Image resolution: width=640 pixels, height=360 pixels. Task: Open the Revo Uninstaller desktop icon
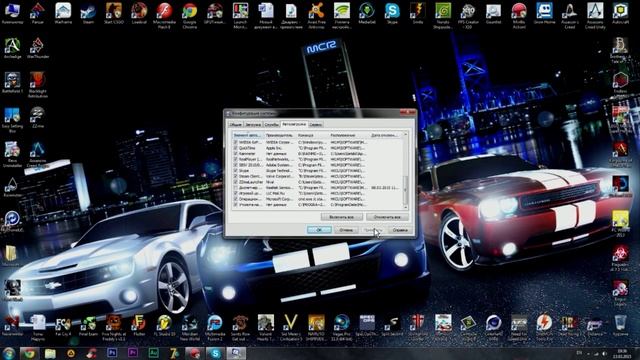pos(12,154)
